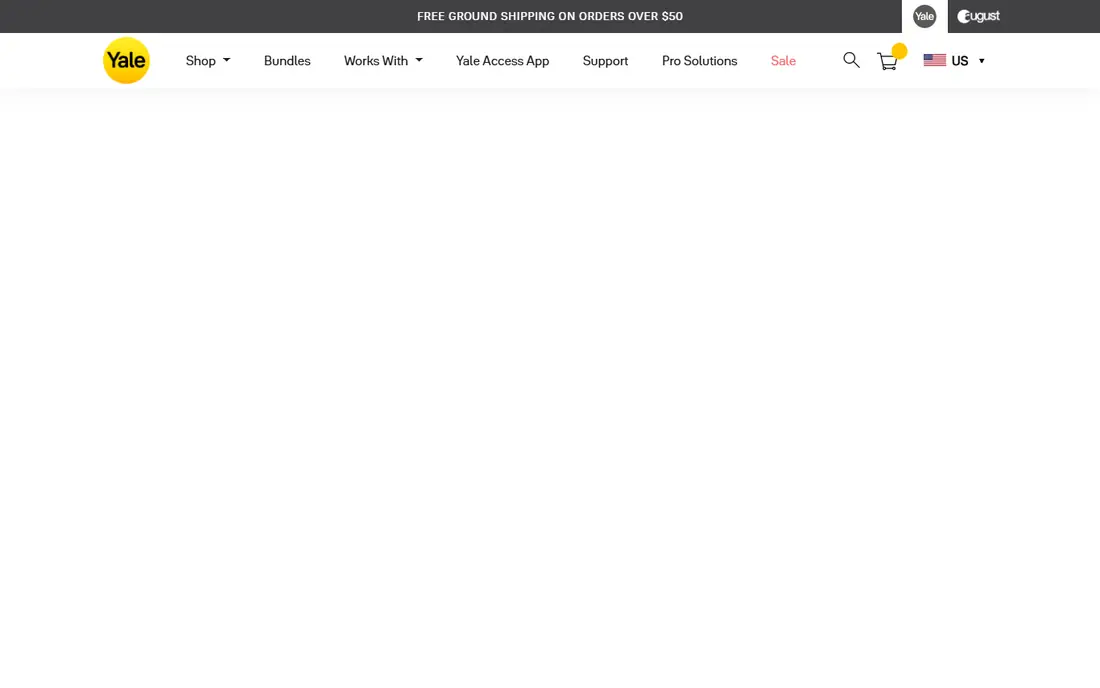Switch to the August brand tab
Screen dimensions: 1100x688
click(x=979, y=16)
